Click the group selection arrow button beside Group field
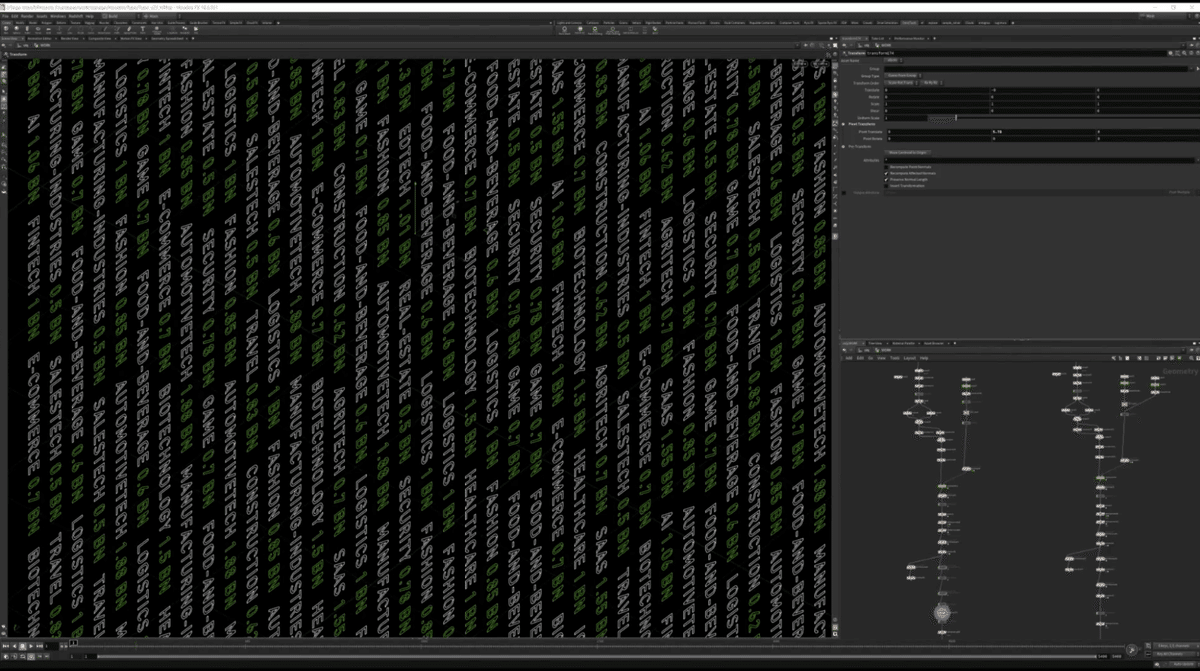1200x671 pixels. [x=1197, y=69]
